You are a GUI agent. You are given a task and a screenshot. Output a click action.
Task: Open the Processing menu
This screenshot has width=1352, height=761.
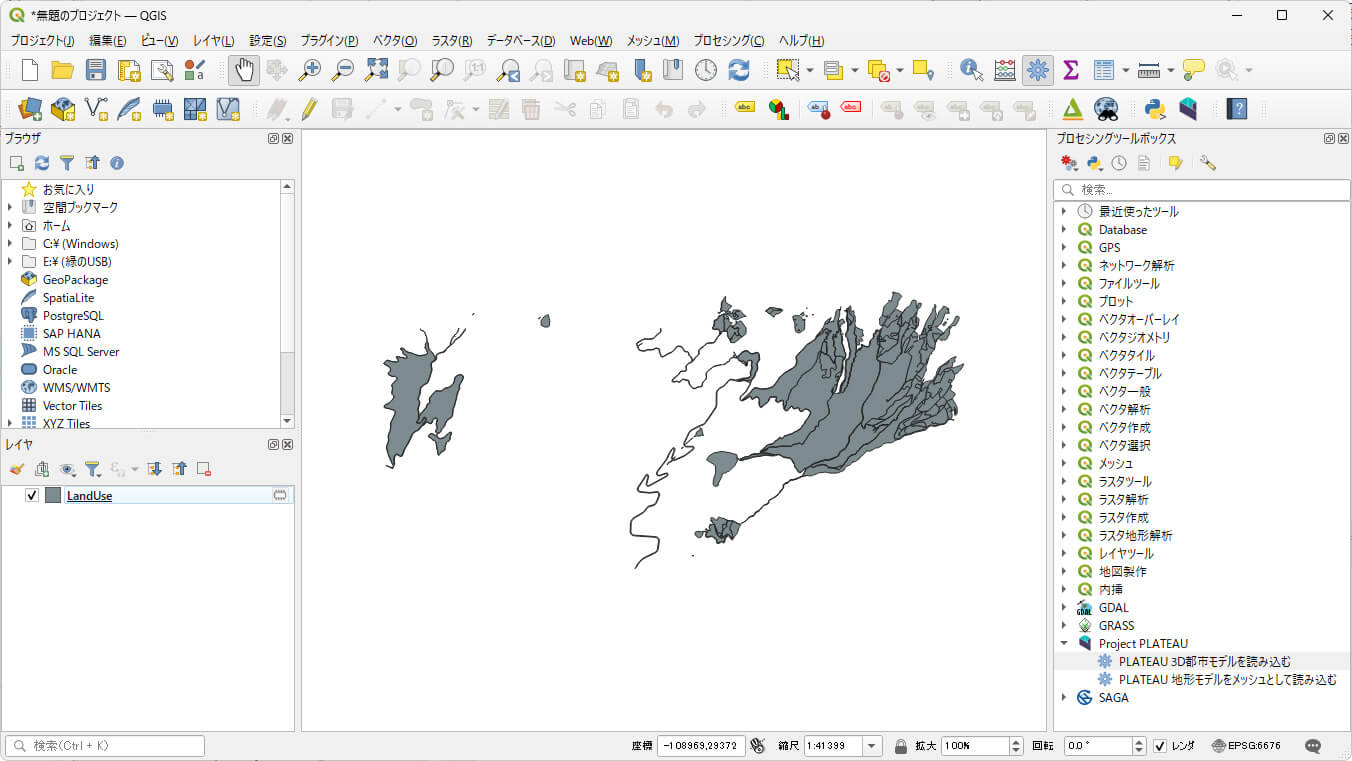(x=728, y=41)
